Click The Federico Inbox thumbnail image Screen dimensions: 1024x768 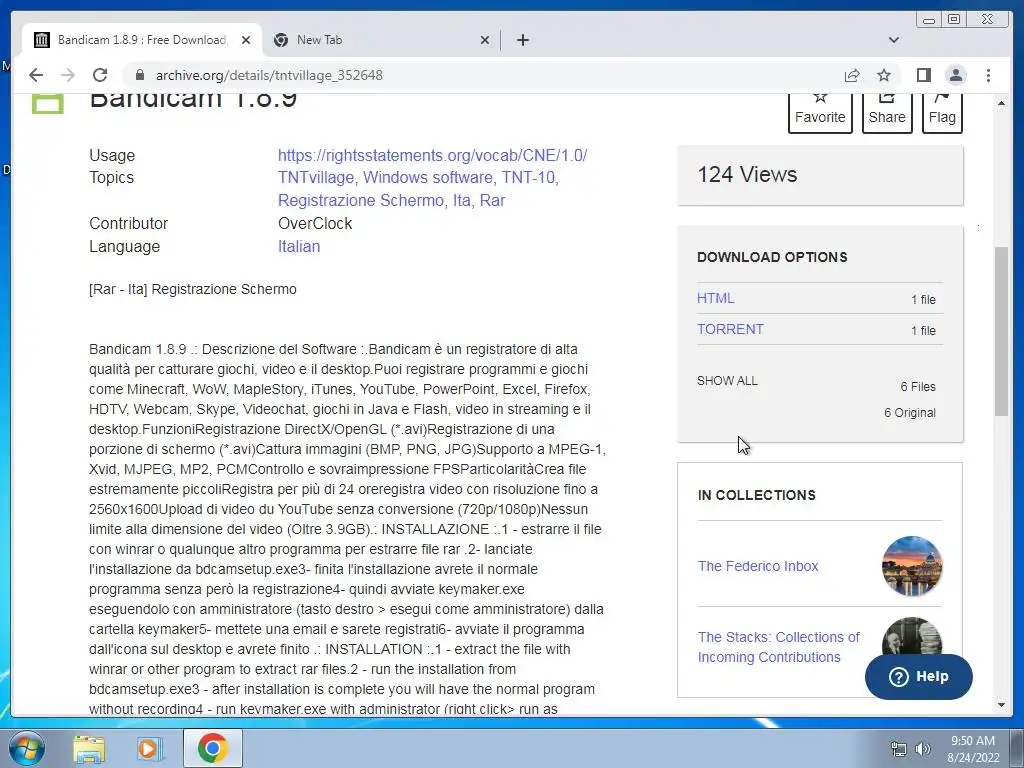(x=912, y=566)
